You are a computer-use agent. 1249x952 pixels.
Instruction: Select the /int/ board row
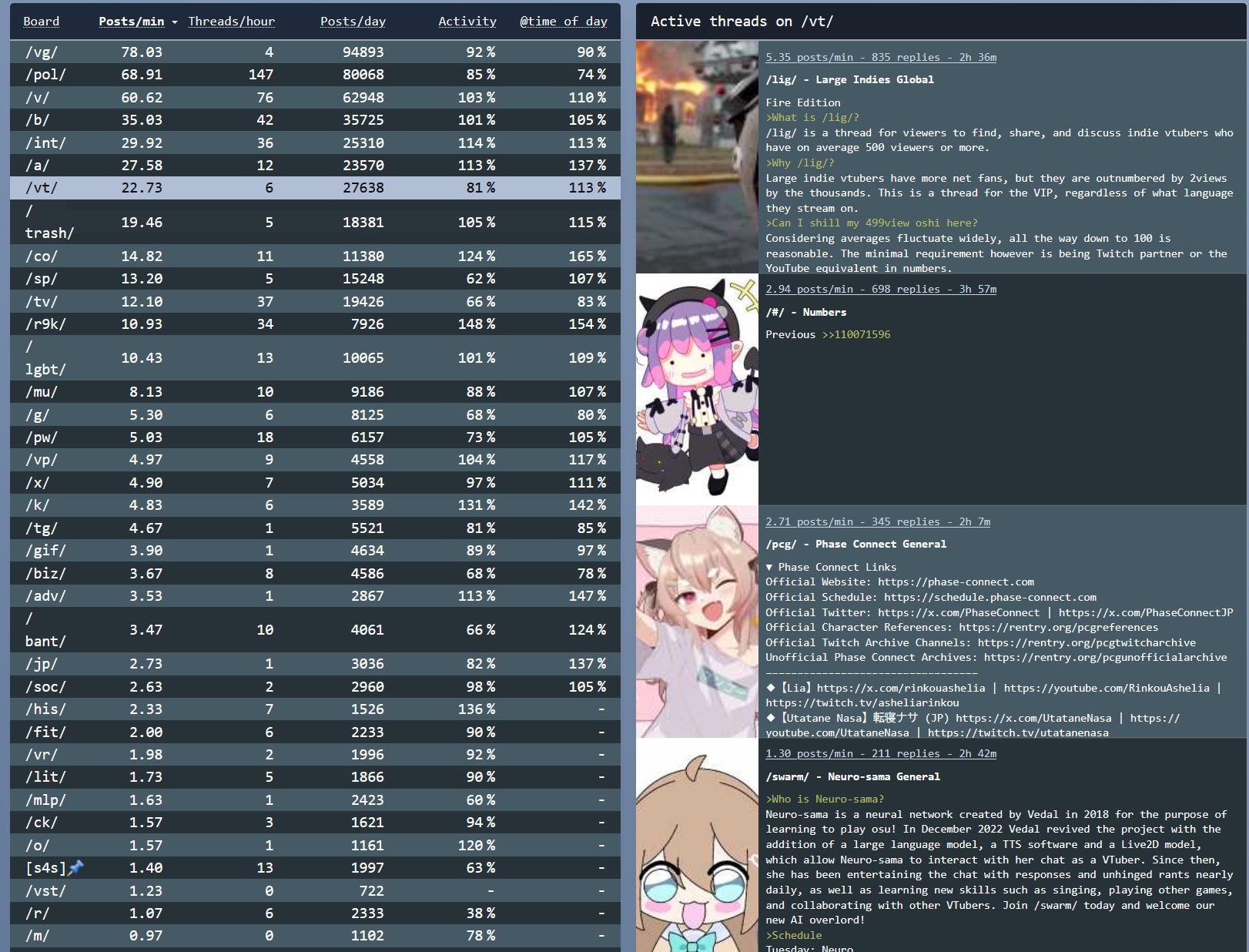click(315, 142)
